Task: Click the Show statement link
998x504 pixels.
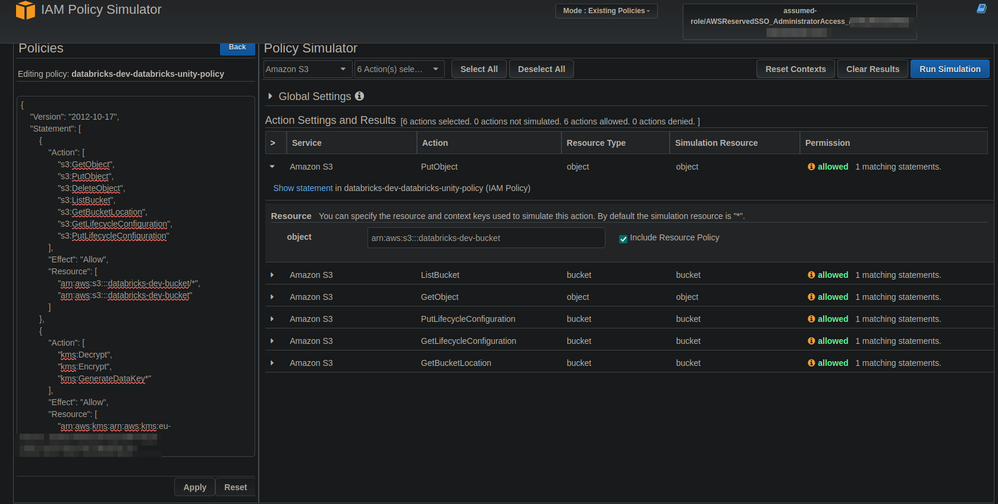Action: (x=302, y=188)
